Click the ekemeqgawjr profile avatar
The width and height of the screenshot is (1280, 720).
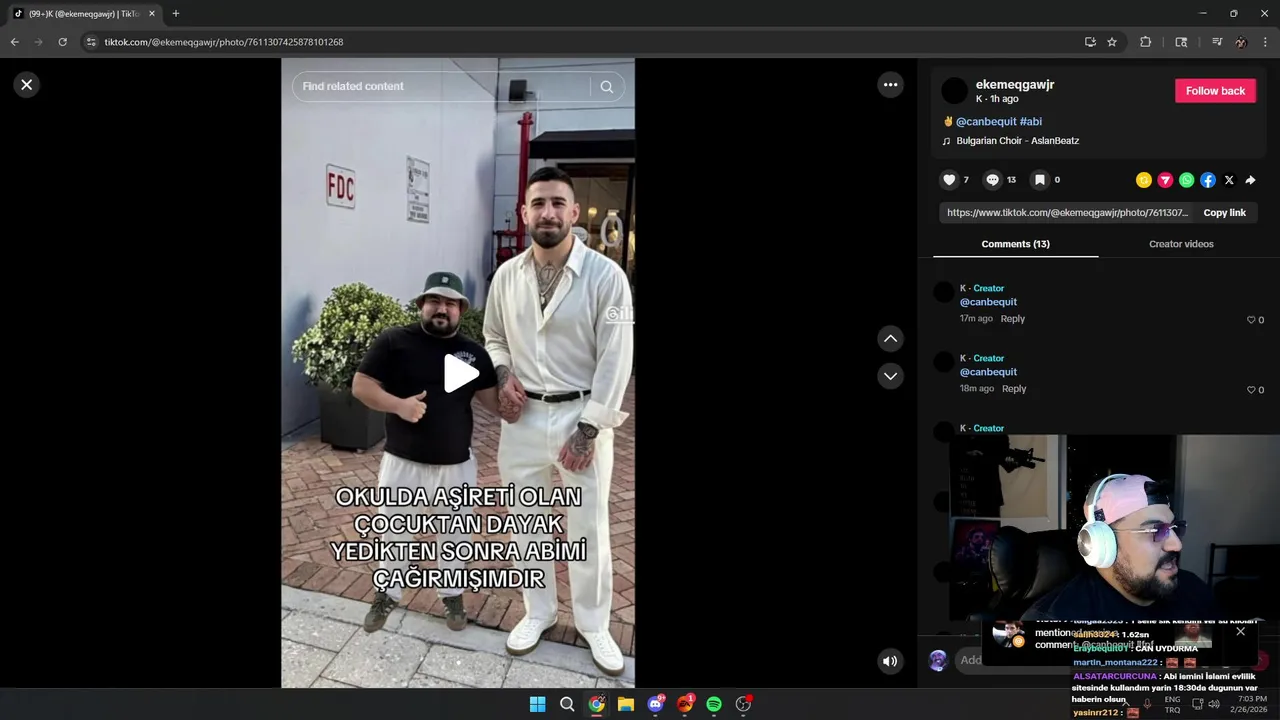955,91
